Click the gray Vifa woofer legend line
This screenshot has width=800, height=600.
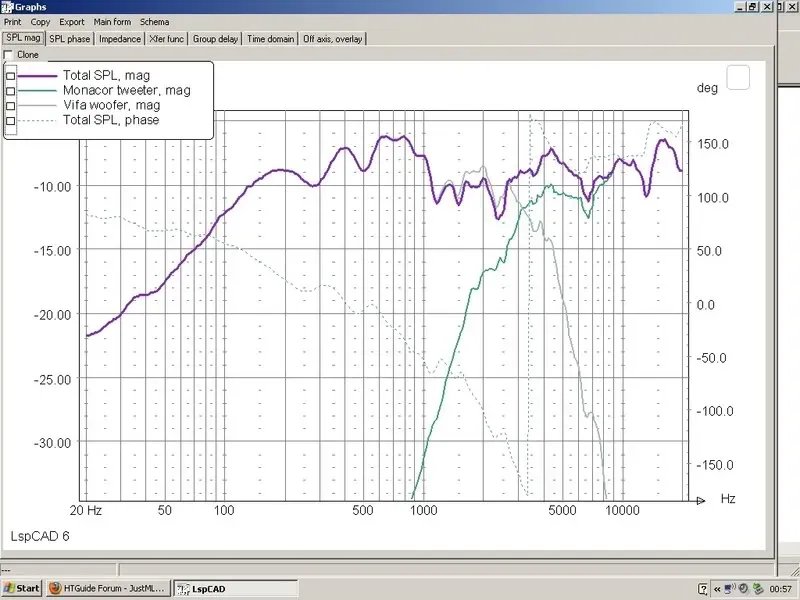[37, 106]
